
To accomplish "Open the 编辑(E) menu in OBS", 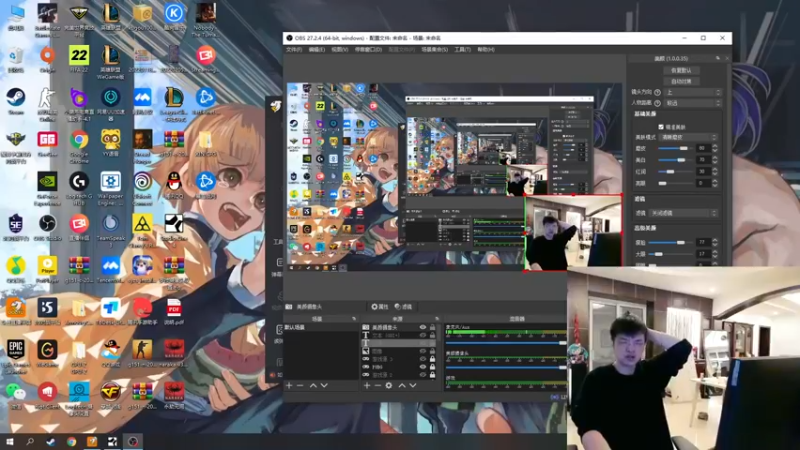I will tap(317, 49).
